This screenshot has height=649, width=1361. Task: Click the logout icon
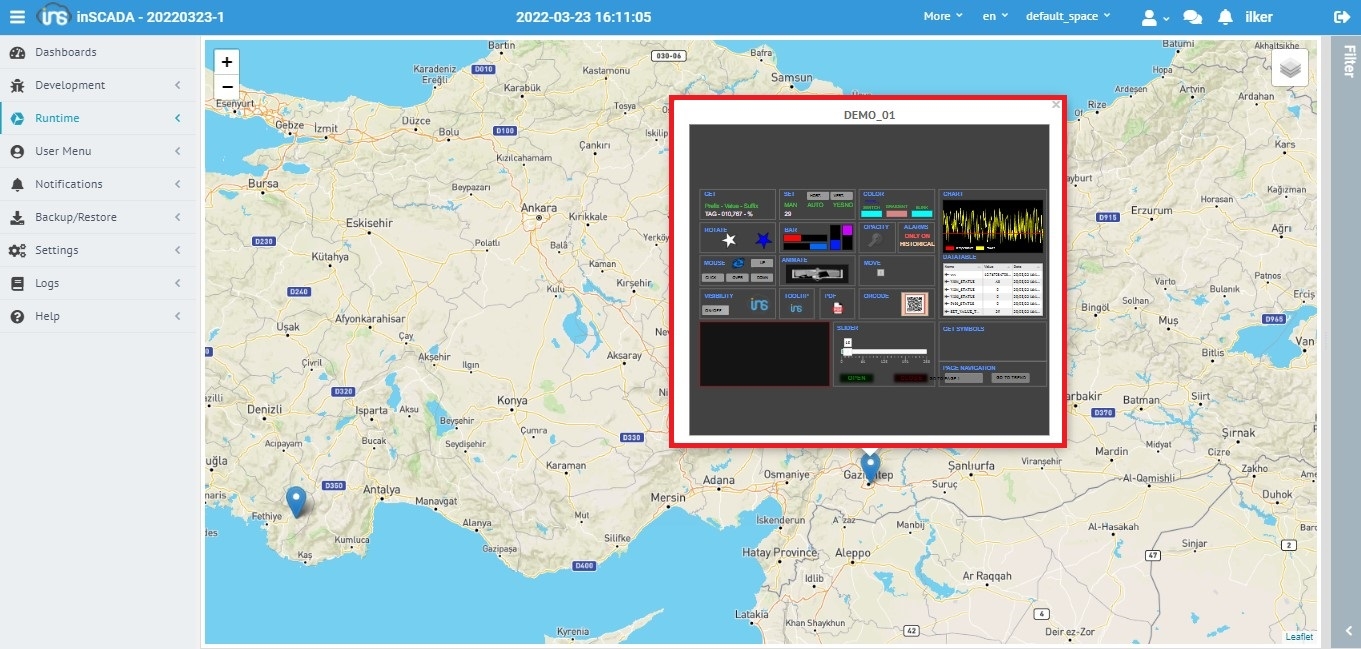point(1341,17)
